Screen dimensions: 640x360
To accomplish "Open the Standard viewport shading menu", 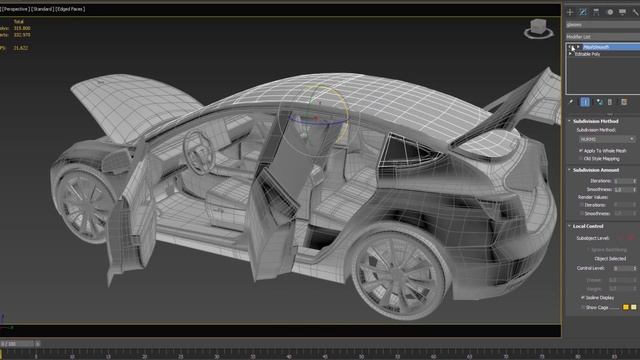I will click(x=43, y=9).
